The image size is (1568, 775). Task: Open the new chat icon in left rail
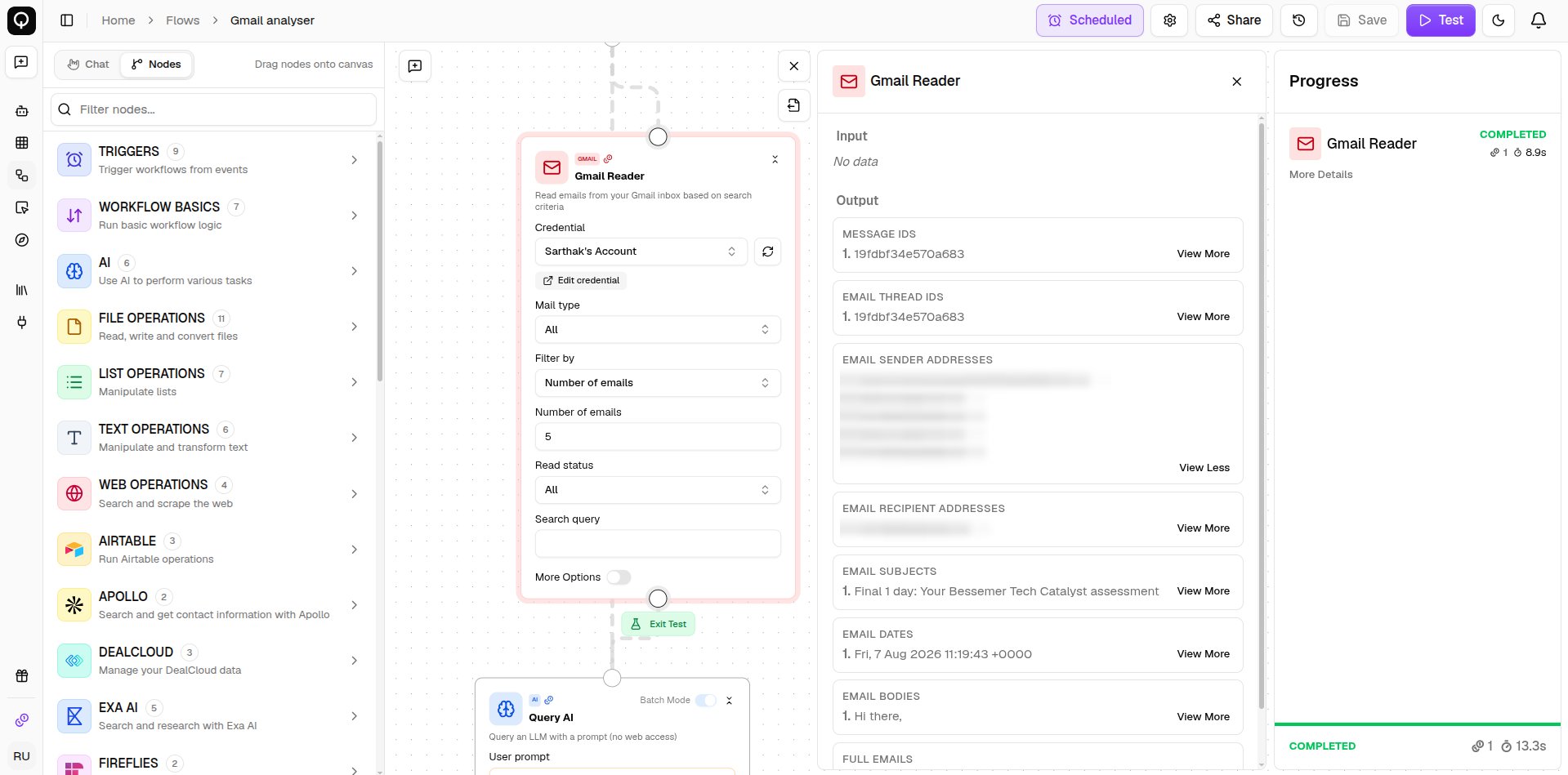click(22, 62)
